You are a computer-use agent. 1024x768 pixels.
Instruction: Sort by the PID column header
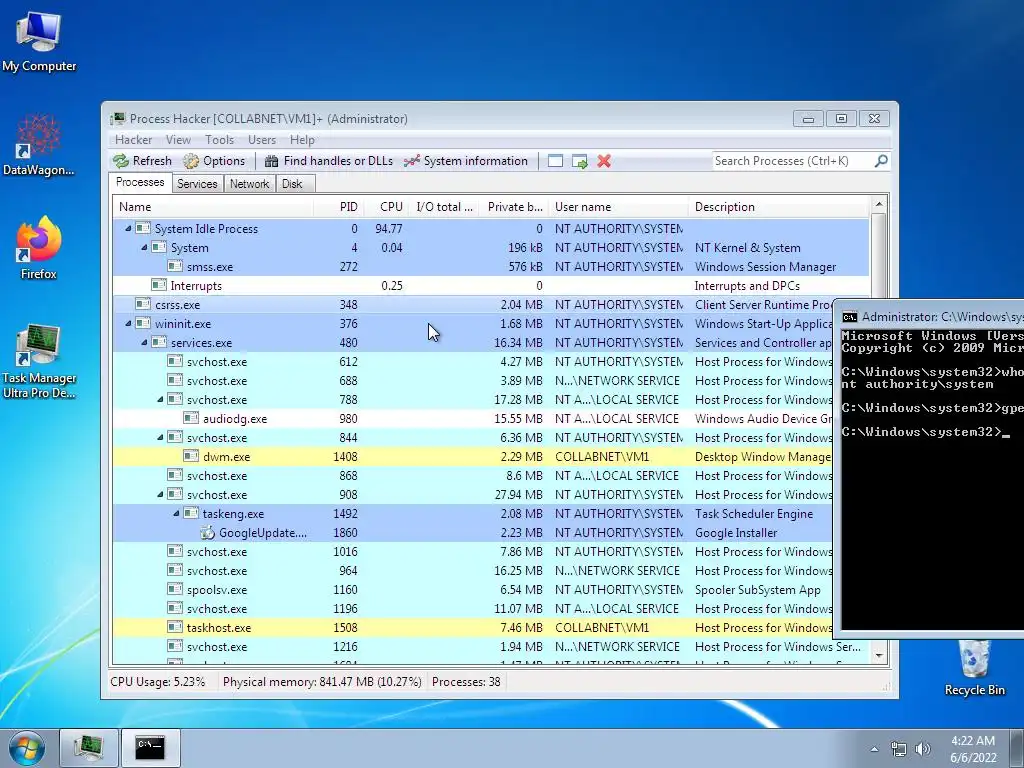338,207
